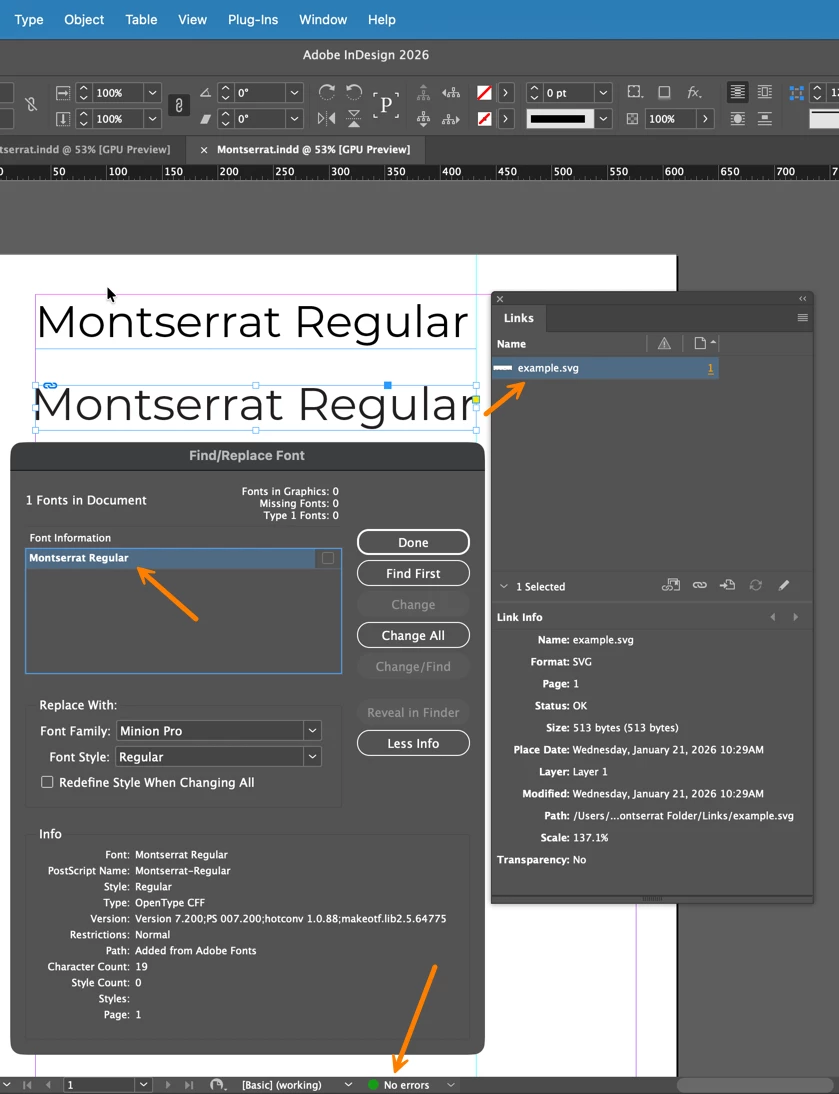The image size is (839, 1094).
Task: Click Relink from CC Libraries icon
Action: tap(671, 585)
